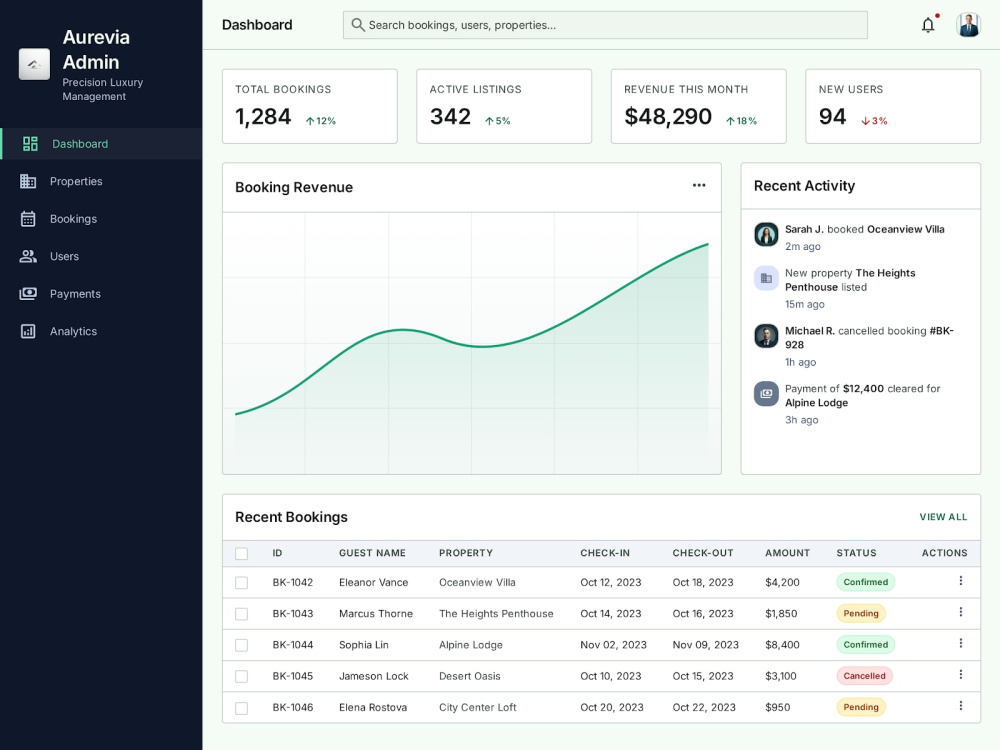1000x750 pixels.
Task: Check the box for booking BK-1042
Action: pyautogui.click(x=241, y=583)
